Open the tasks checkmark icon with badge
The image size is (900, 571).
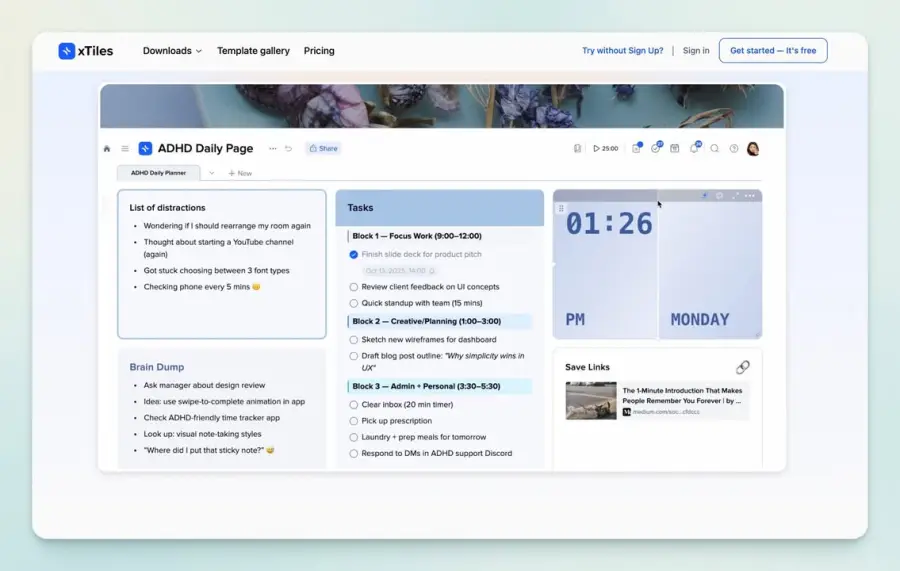tap(656, 148)
